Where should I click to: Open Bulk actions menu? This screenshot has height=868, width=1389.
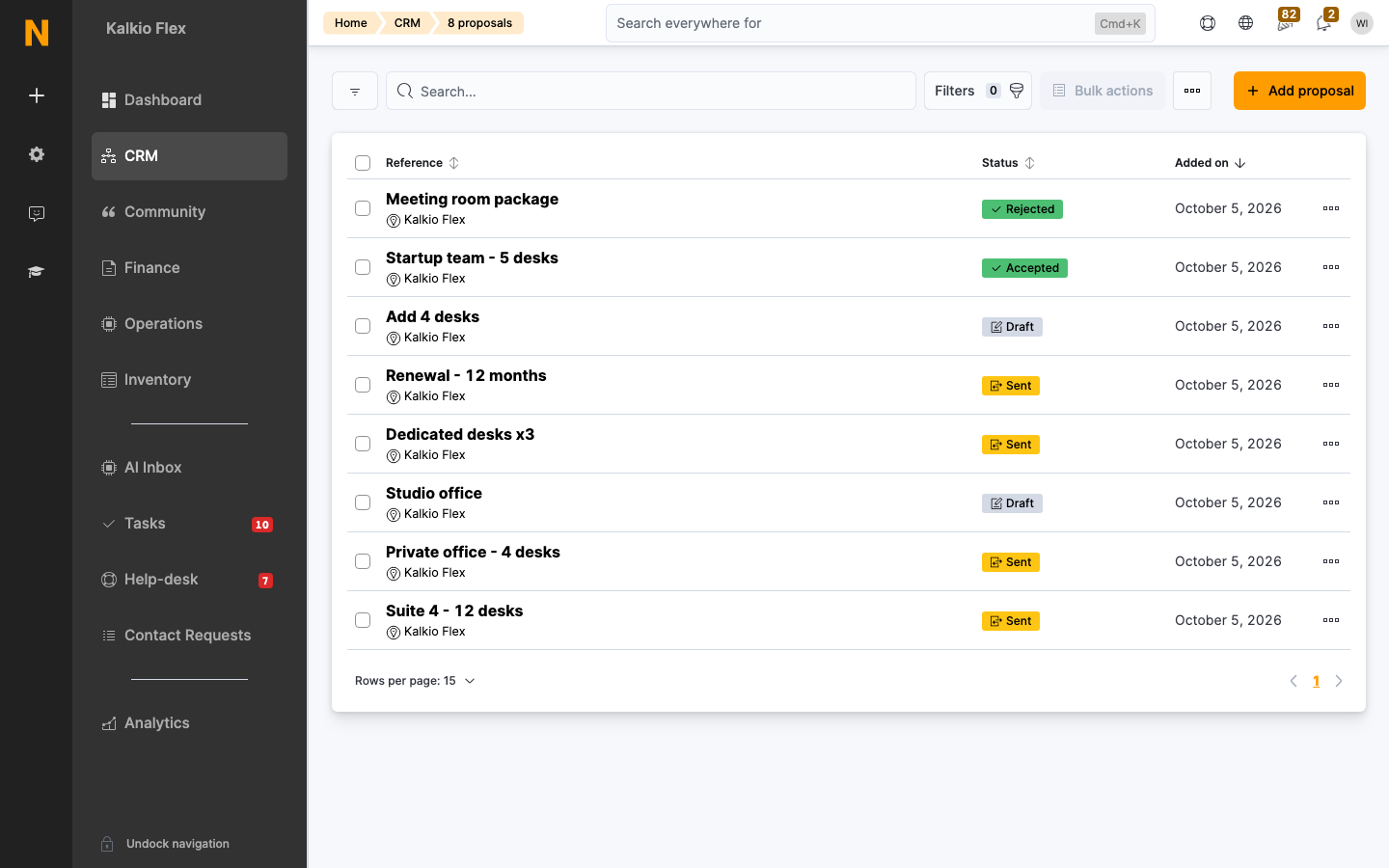click(1103, 91)
